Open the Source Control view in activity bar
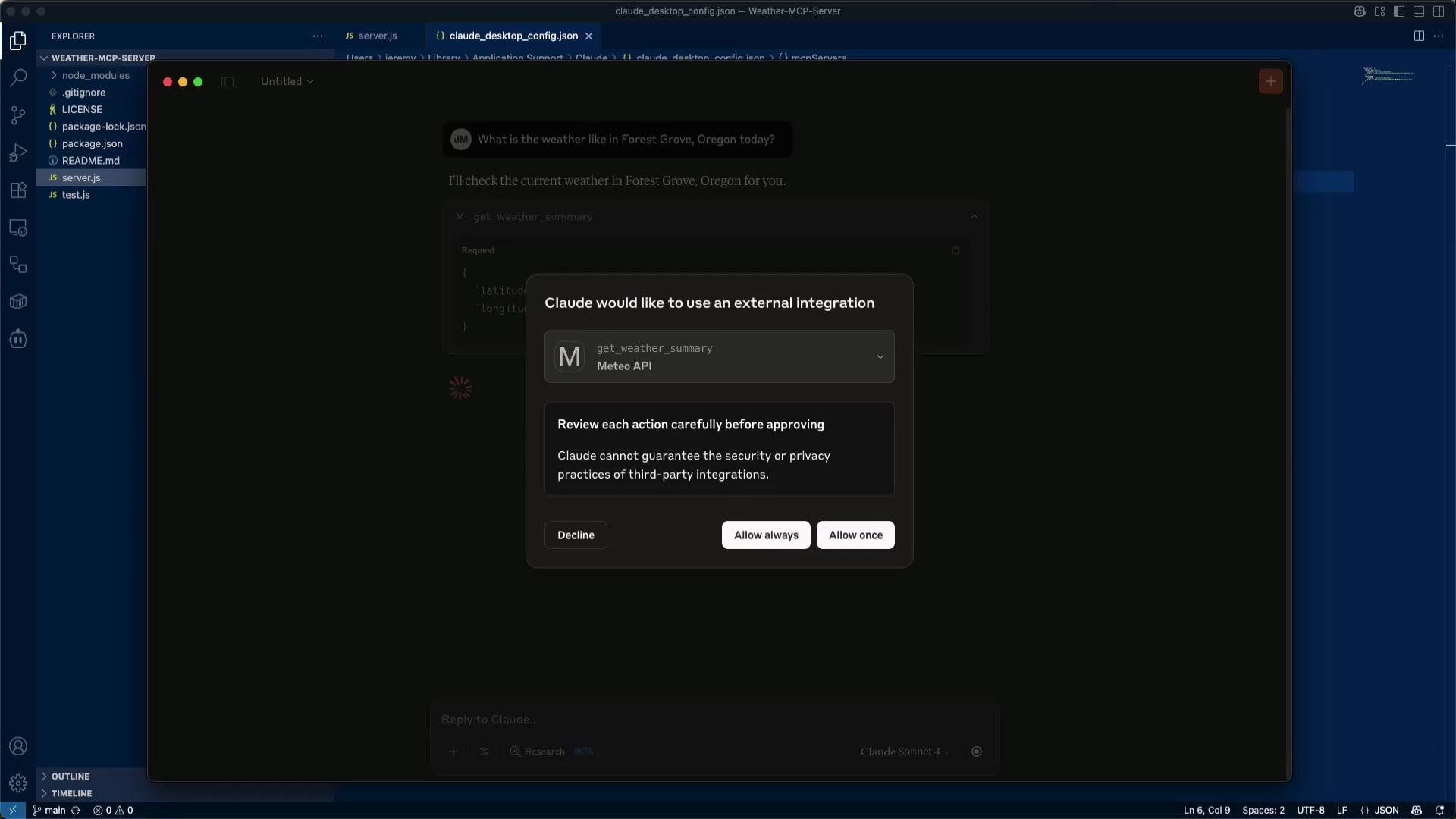 pyautogui.click(x=18, y=115)
